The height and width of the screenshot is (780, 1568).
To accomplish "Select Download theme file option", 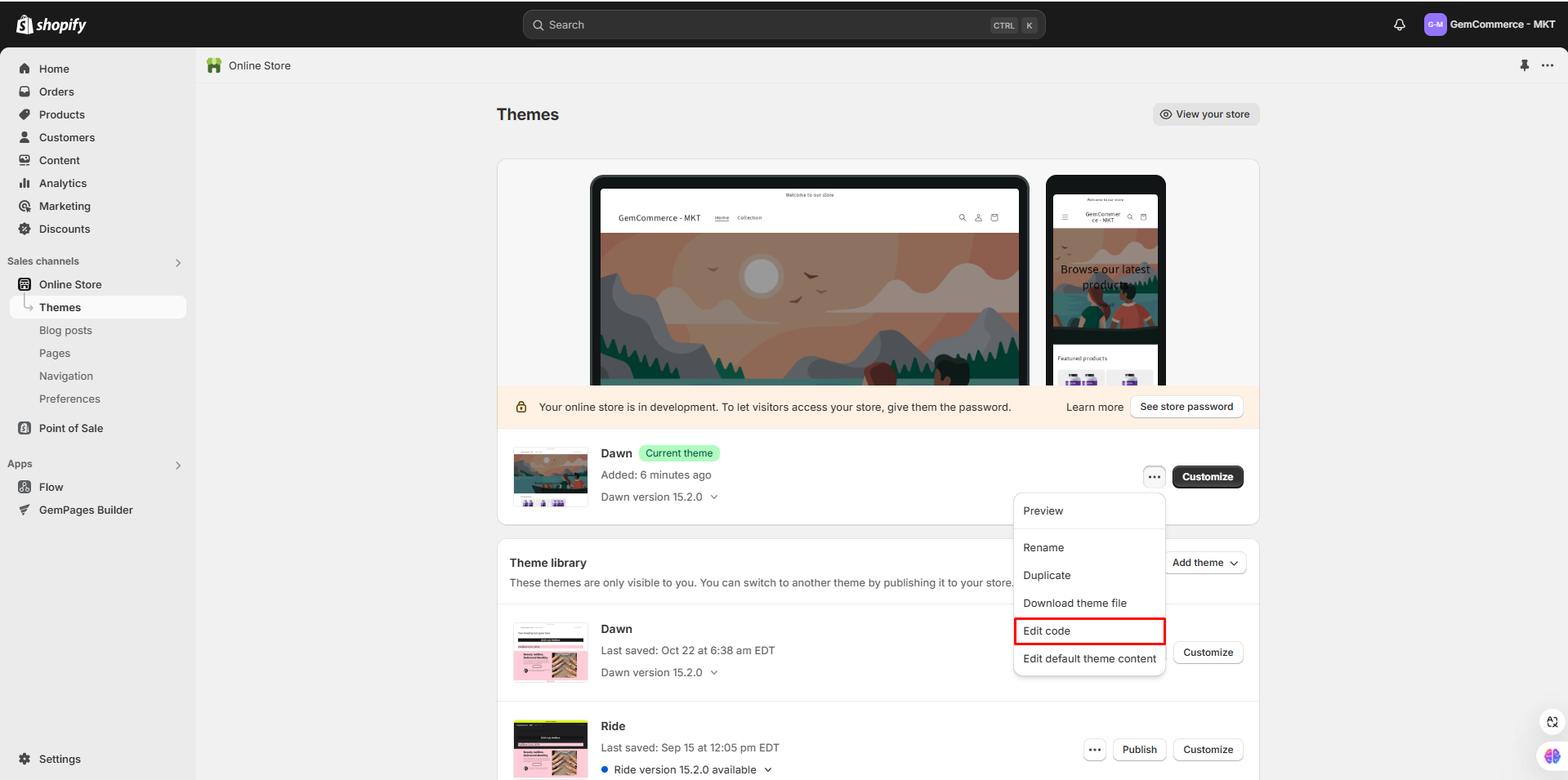I will [x=1074, y=604].
